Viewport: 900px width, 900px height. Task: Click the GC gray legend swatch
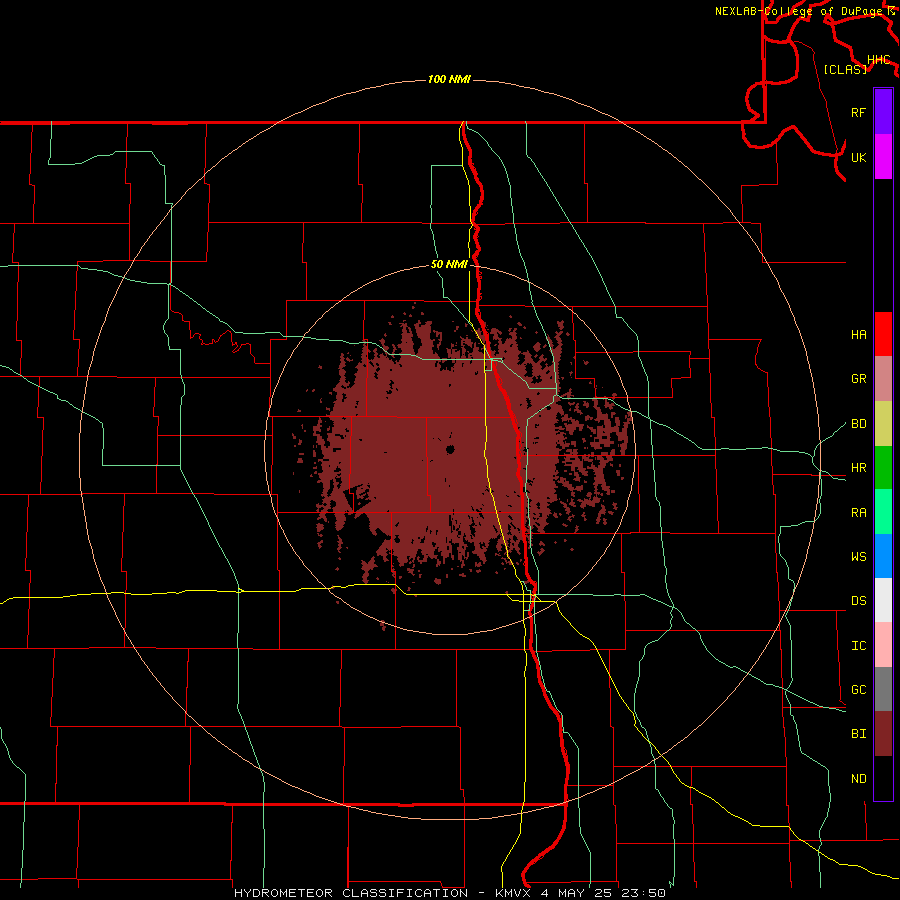coord(883,689)
